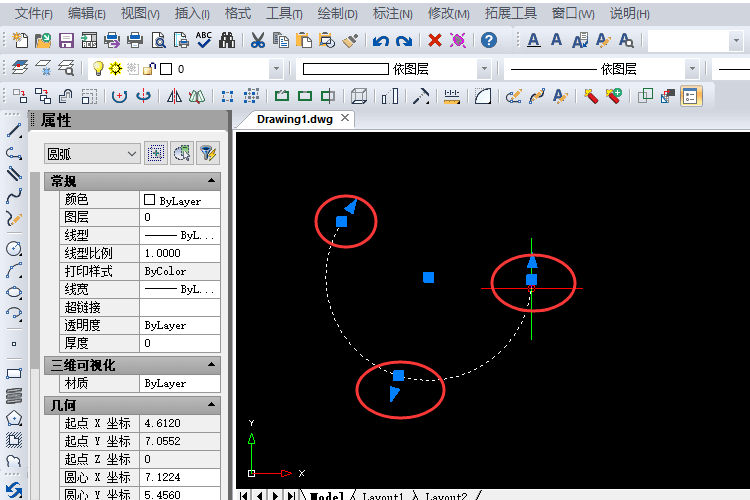Open the 圆弧 object type dropdown
This screenshot has height=500, width=750.
(x=92, y=154)
